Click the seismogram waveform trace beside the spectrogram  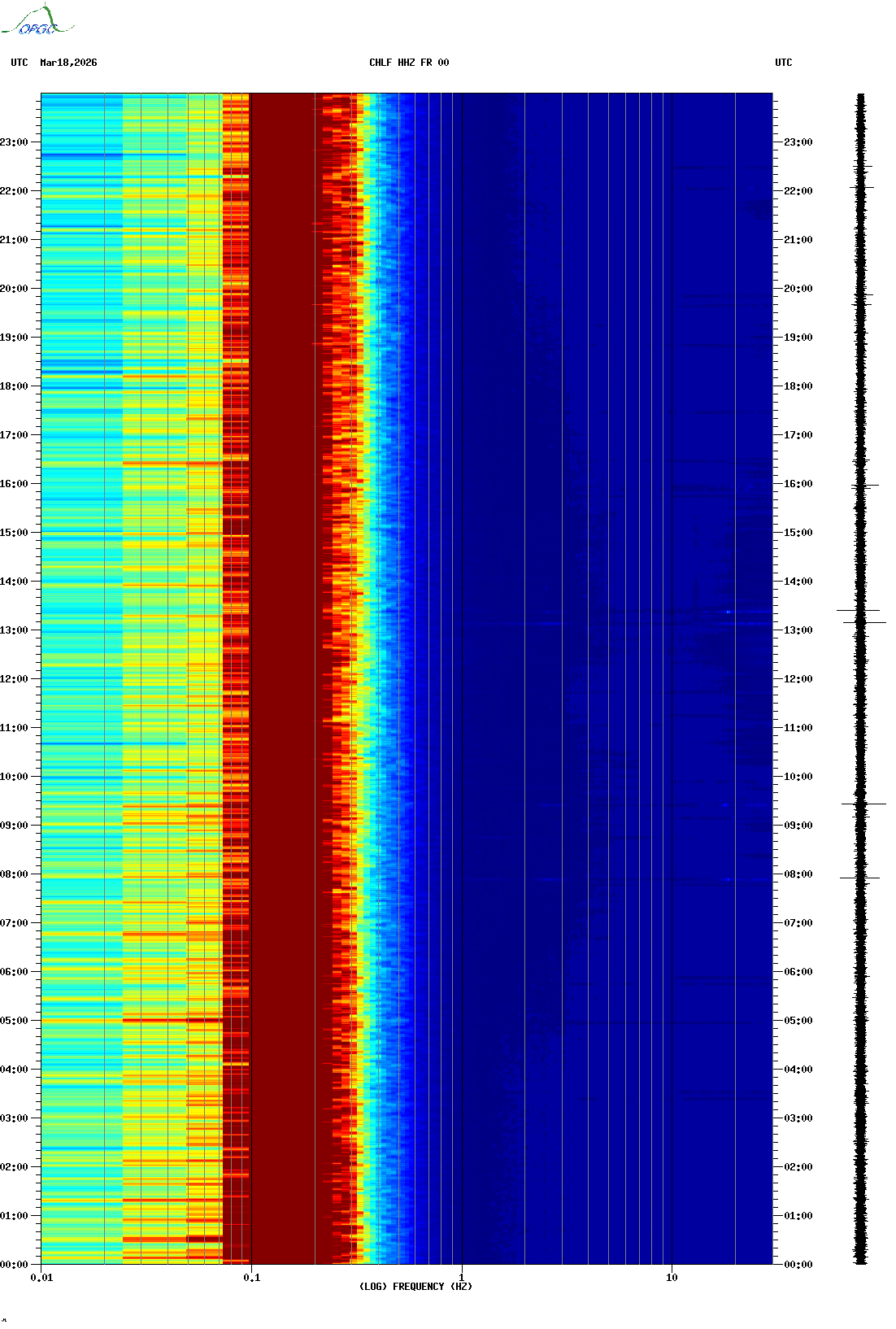[x=860, y=679]
